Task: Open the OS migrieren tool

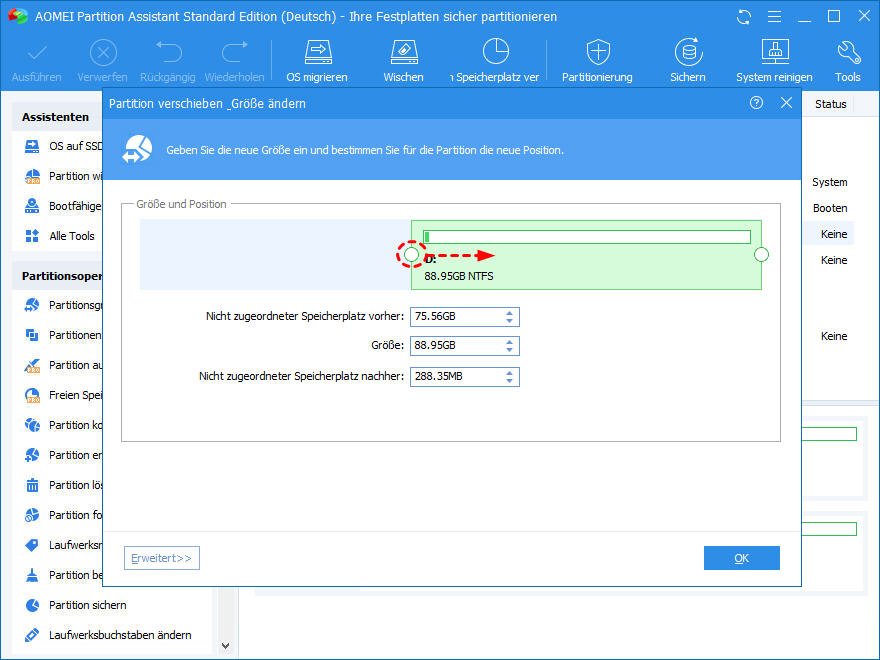Action: tap(317, 61)
